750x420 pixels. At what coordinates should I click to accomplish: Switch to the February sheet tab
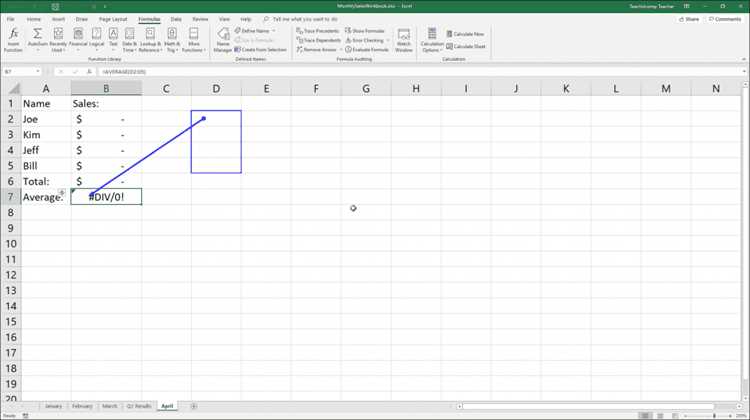[82, 406]
